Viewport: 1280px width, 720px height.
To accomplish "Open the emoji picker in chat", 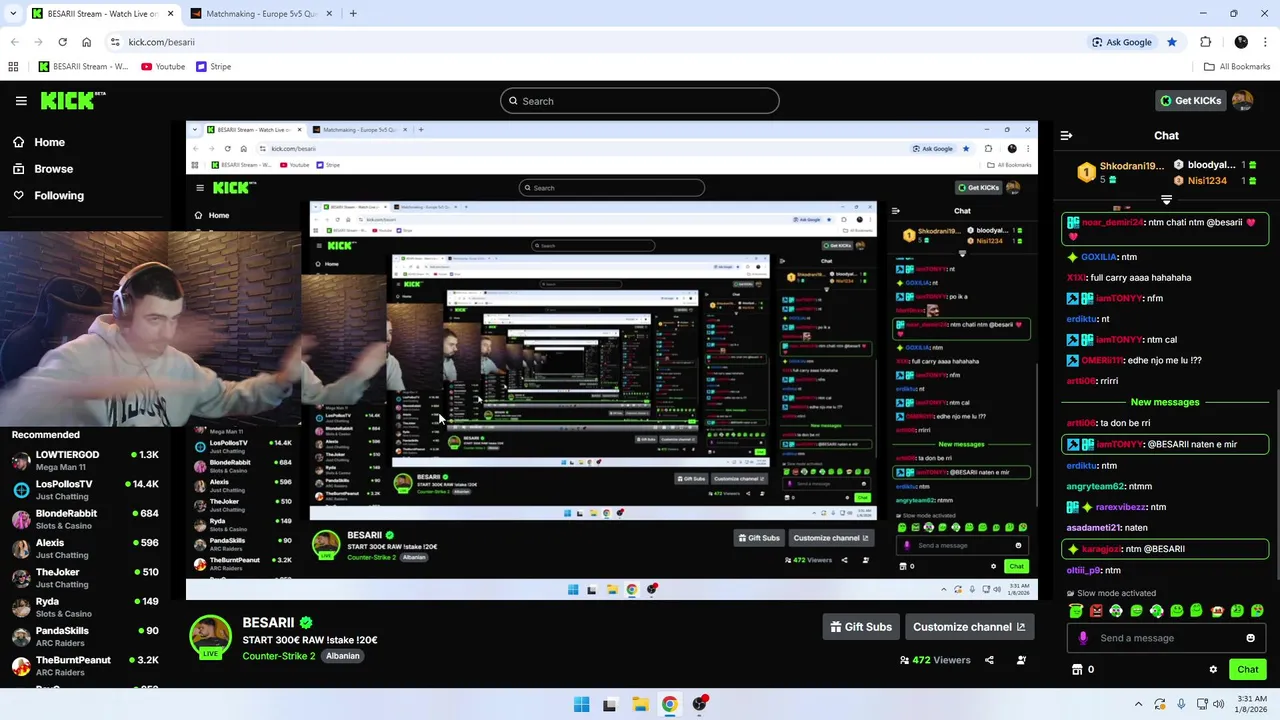I will [x=1250, y=638].
